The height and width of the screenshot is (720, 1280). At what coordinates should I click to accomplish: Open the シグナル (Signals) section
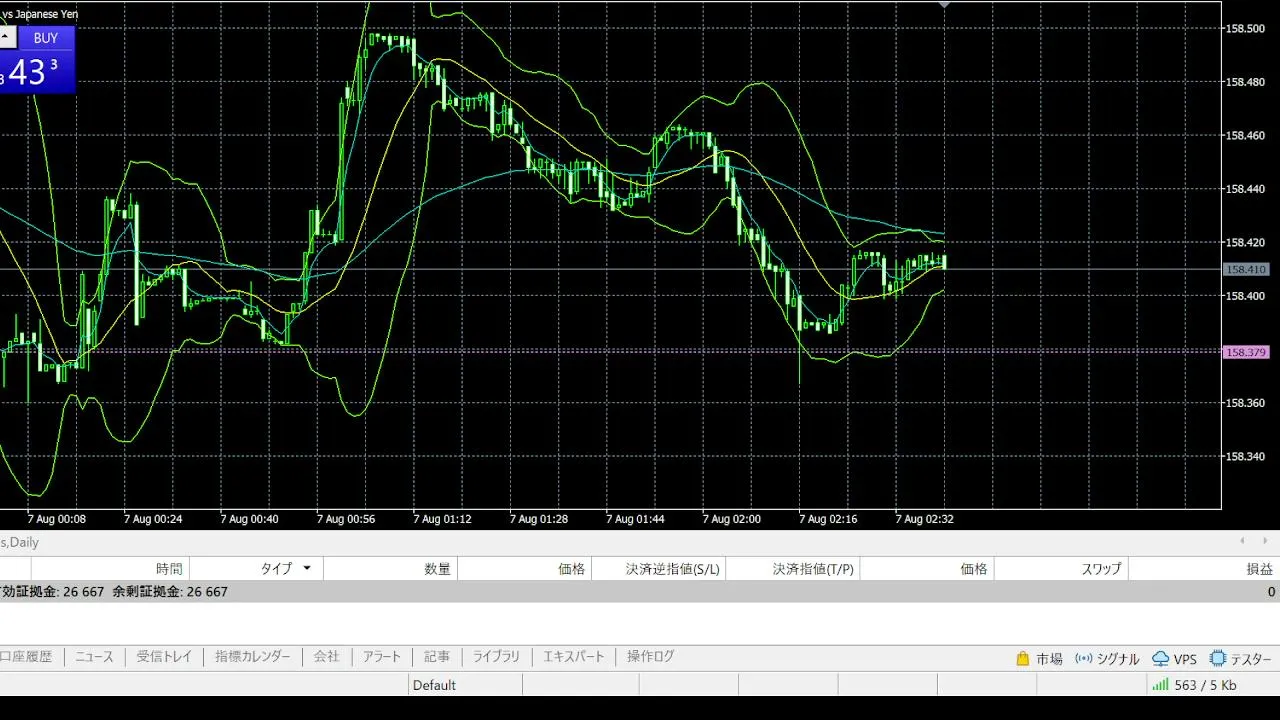1107,658
